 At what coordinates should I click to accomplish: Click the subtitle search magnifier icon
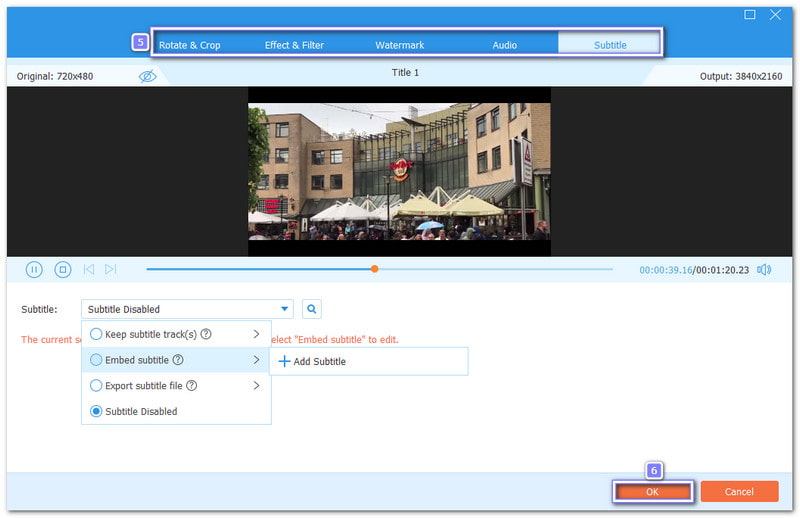312,309
